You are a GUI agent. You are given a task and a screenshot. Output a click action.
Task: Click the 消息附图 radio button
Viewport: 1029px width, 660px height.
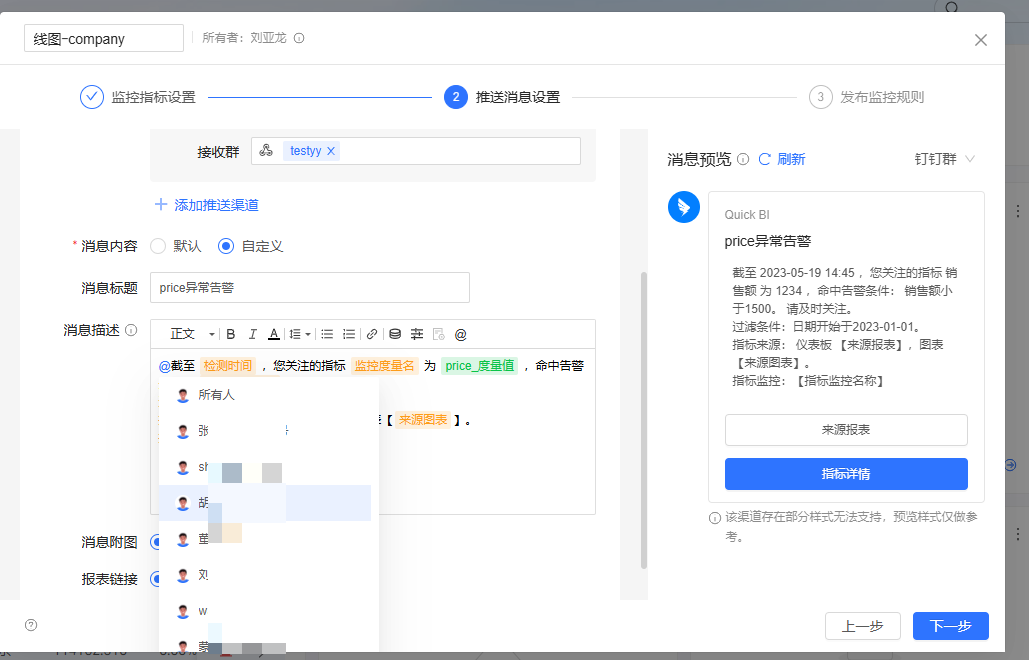(156, 542)
